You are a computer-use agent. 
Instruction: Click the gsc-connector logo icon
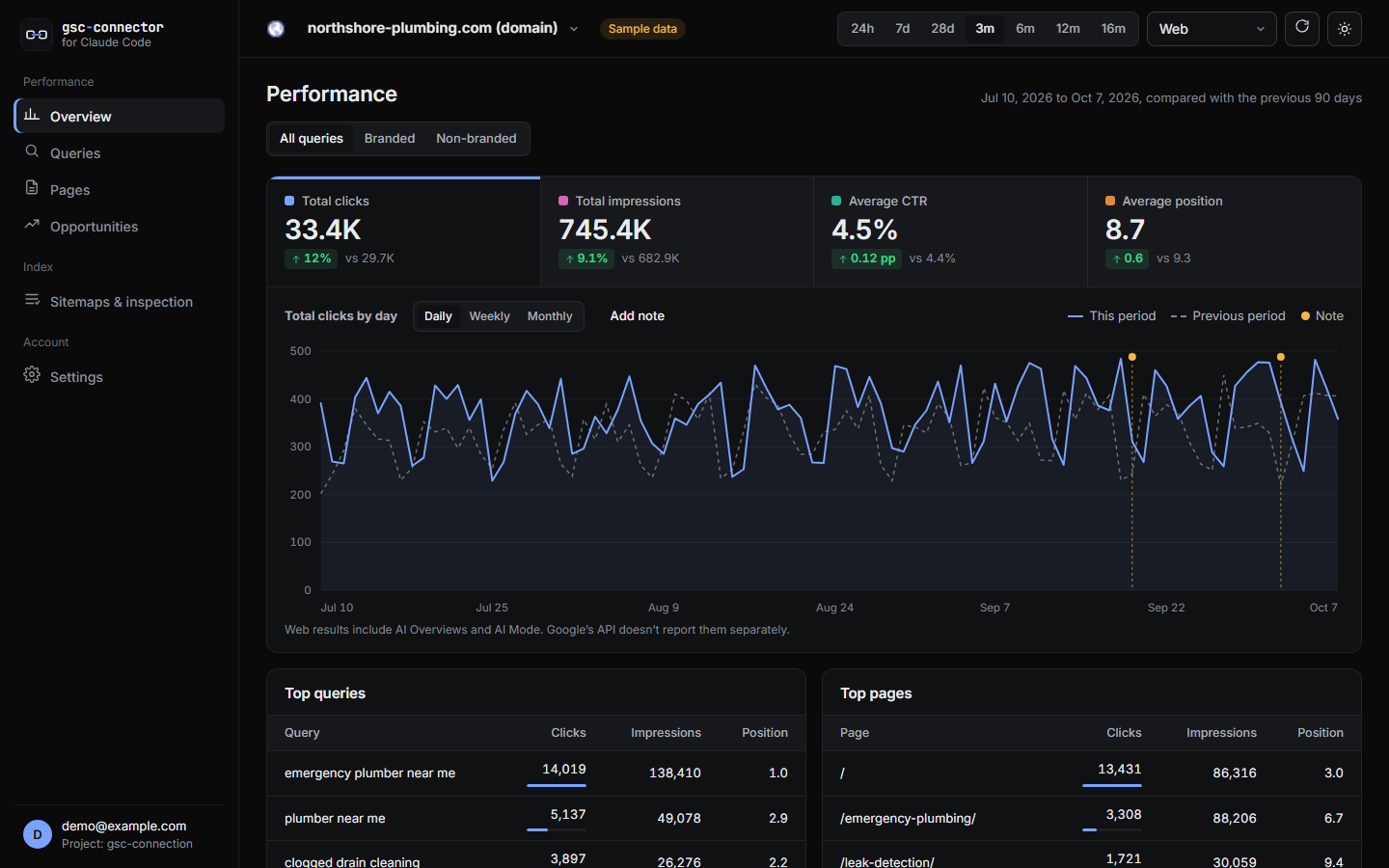(37, 35)
